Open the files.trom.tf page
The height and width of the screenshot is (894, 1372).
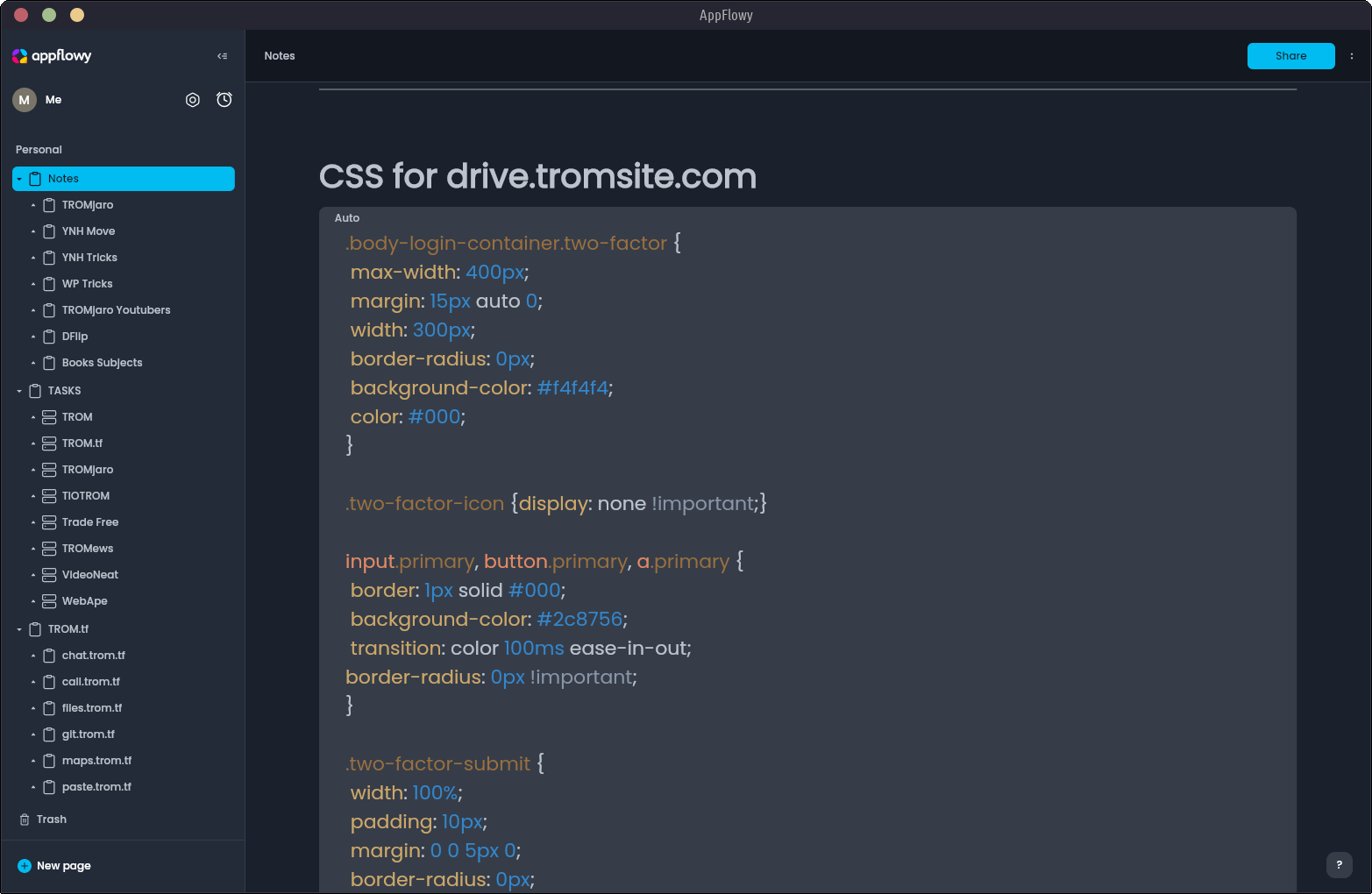tap(92, 708)
